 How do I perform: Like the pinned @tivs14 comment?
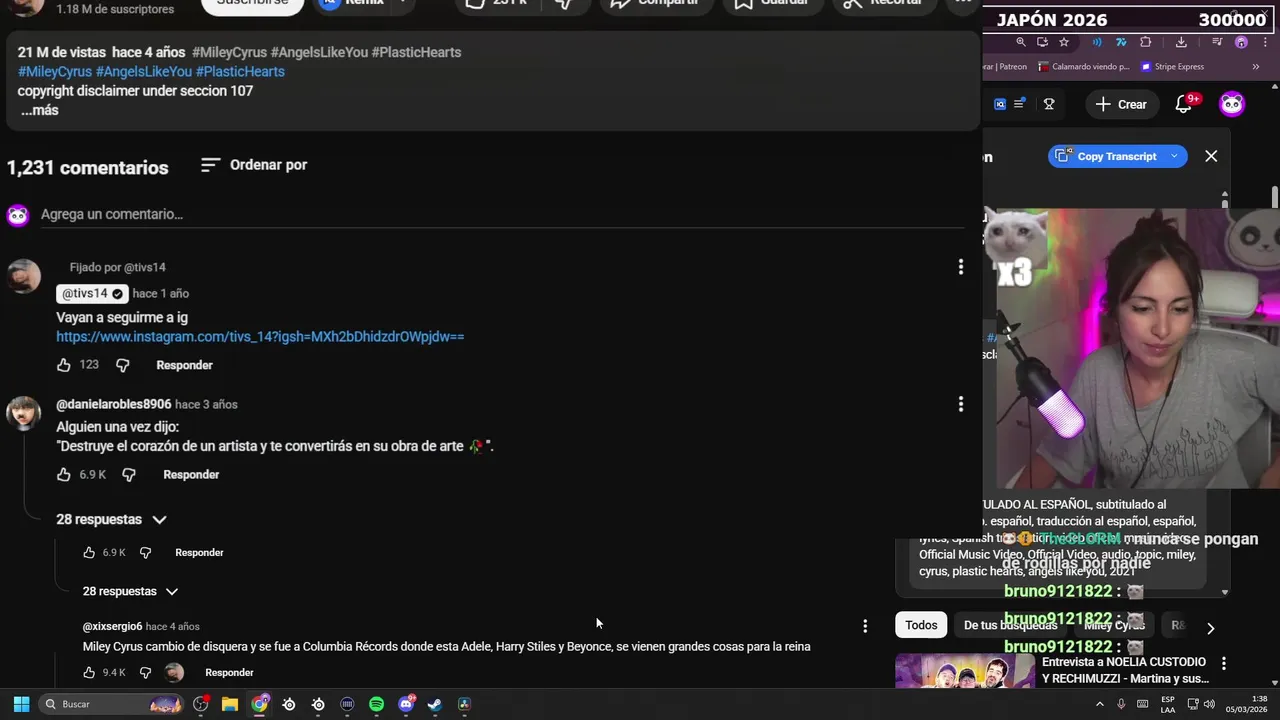64,365
